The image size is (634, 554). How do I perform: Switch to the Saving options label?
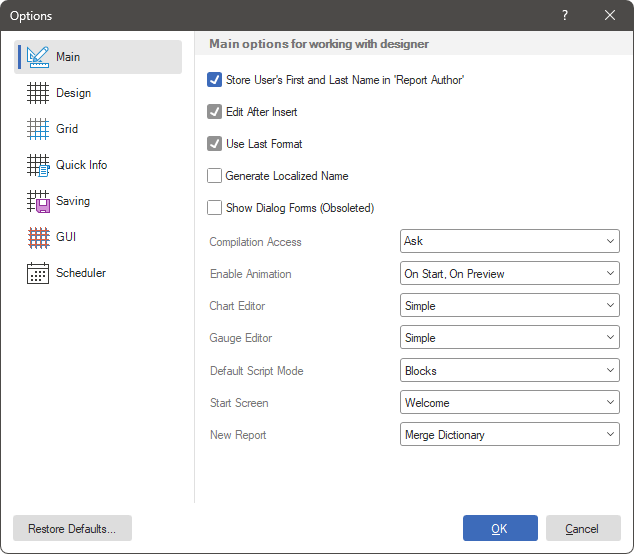tap(73, 201)
